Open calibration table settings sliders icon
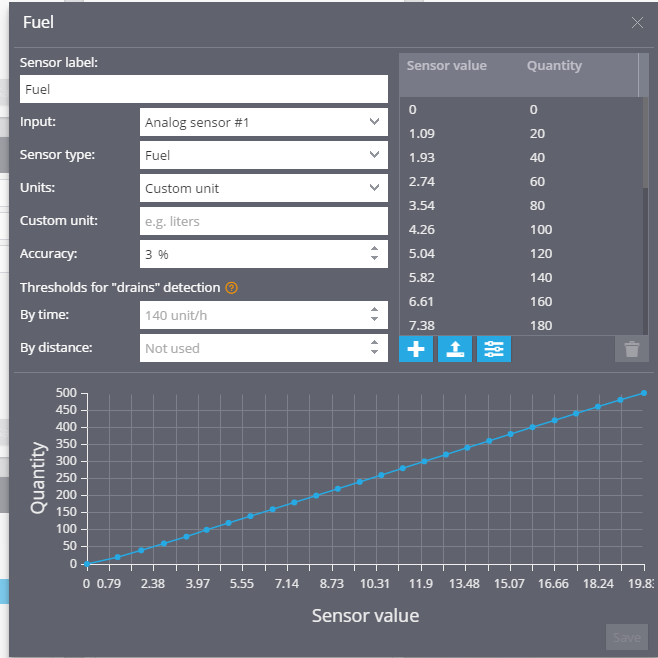This screenshot has width=658, height=658. click(494, 349)
